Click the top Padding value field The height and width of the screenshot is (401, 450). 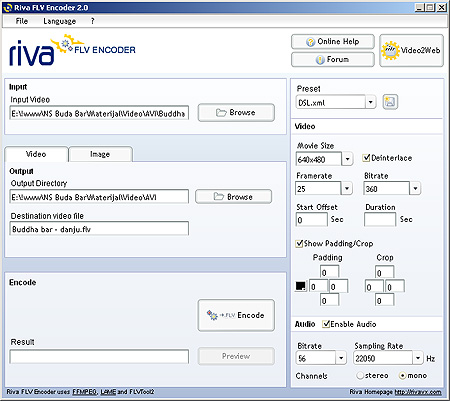click(329, 272)
